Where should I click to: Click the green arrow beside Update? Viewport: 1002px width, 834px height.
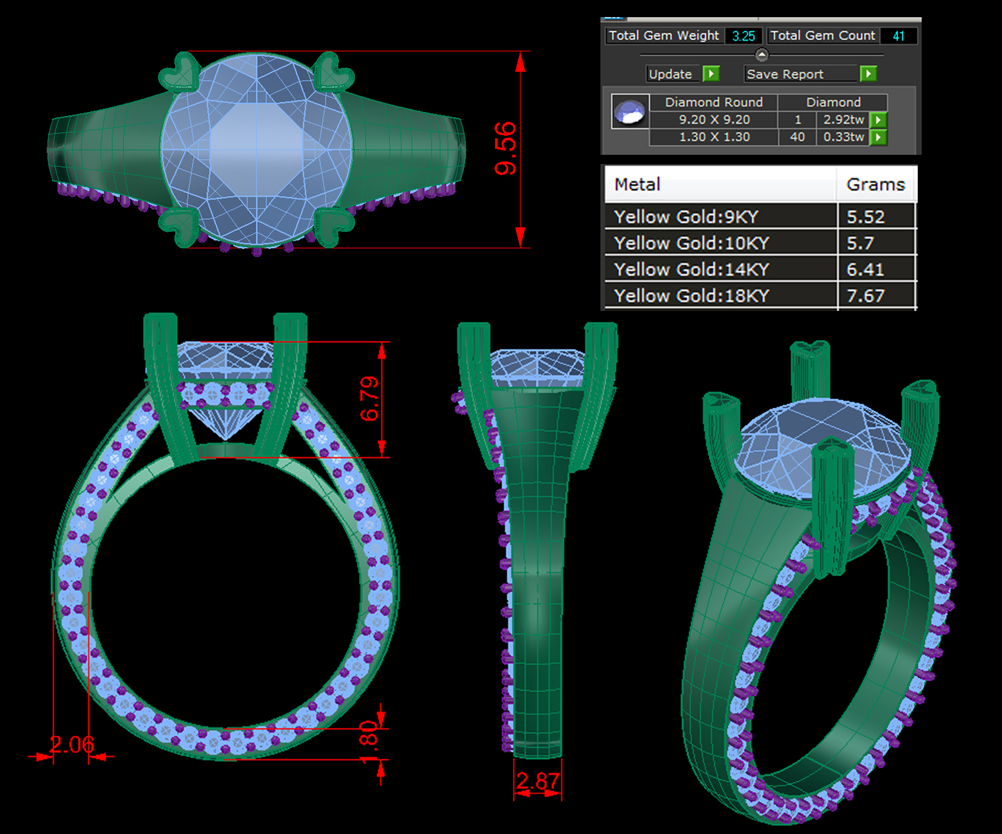(711, 74)
